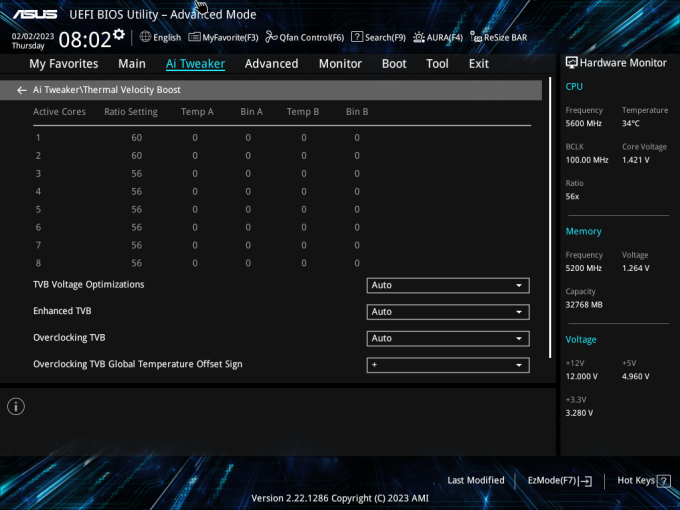Click the Search question mark icon
Image resolution: width=680 pixels, height=510 pixels.
coord(356,37)
